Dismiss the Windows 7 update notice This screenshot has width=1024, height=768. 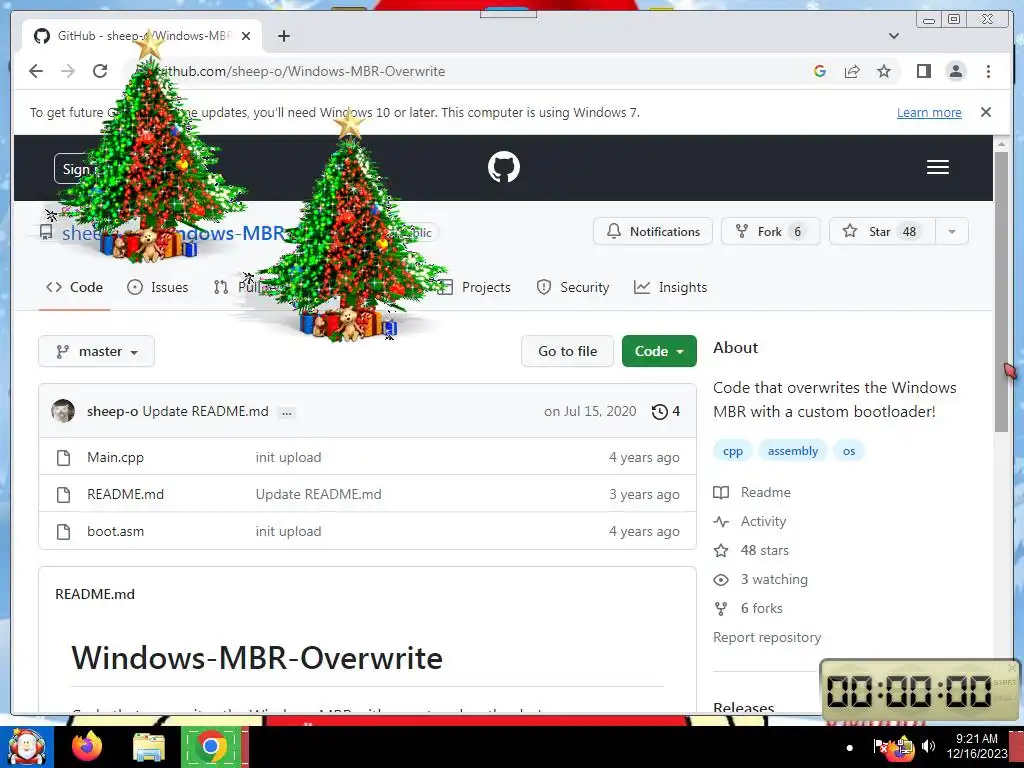pos(985,112)
